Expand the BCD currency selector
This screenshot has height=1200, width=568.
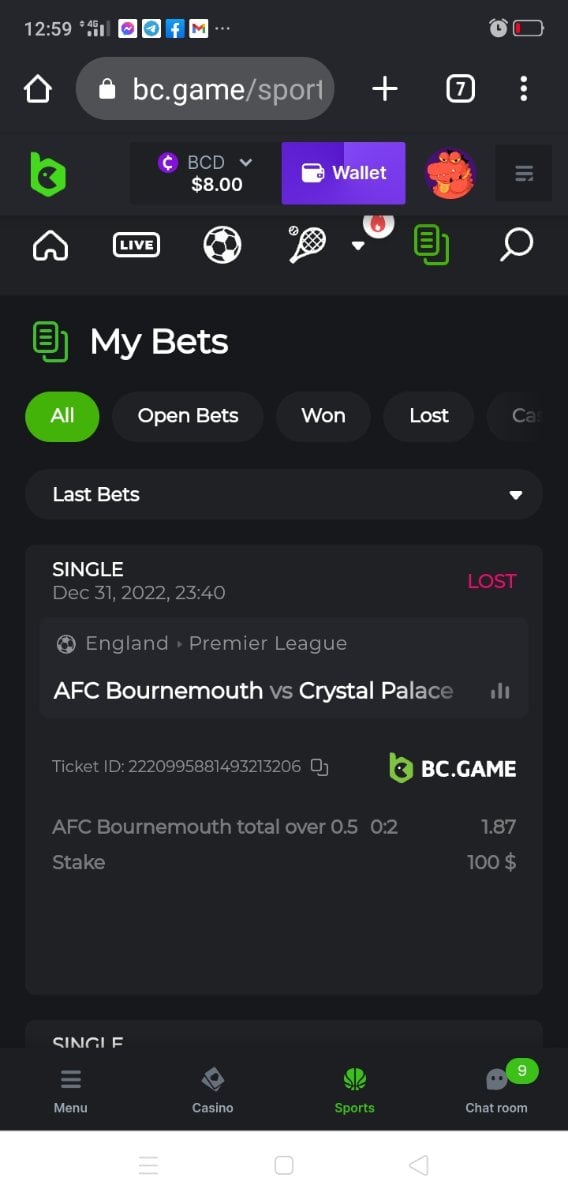[x=206, y=173]
